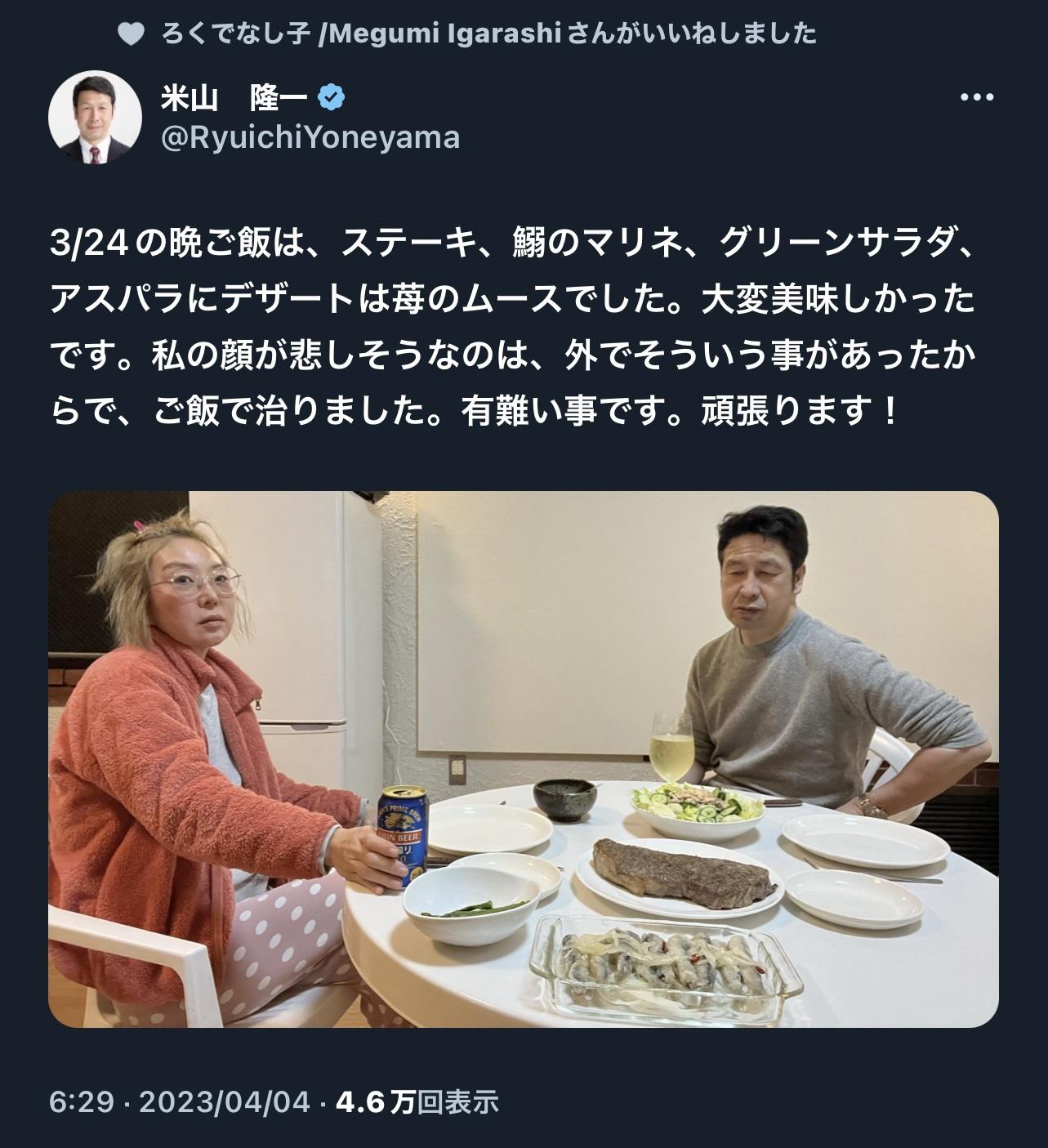This screenshot has width=1048, height=1148.
Task: Open the @RyuichiYoneyama handle link
Action: (310, 137)
